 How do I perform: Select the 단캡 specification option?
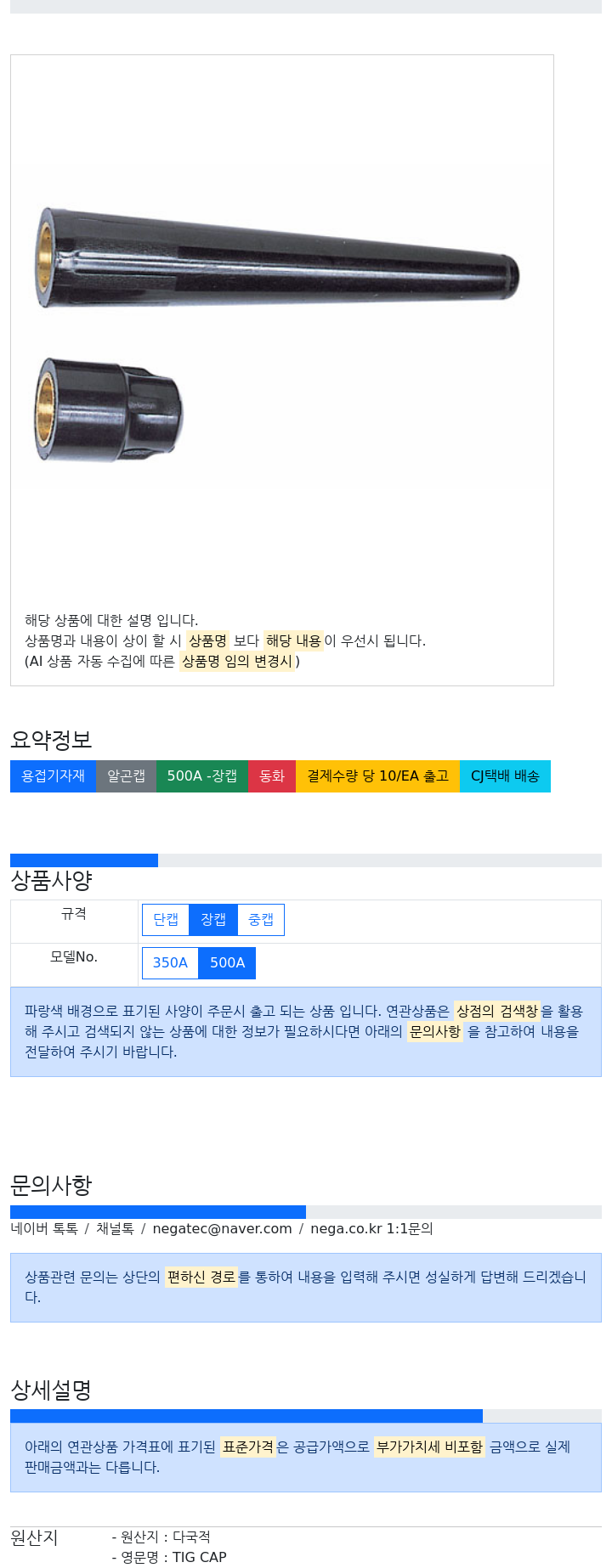point(166,920)
